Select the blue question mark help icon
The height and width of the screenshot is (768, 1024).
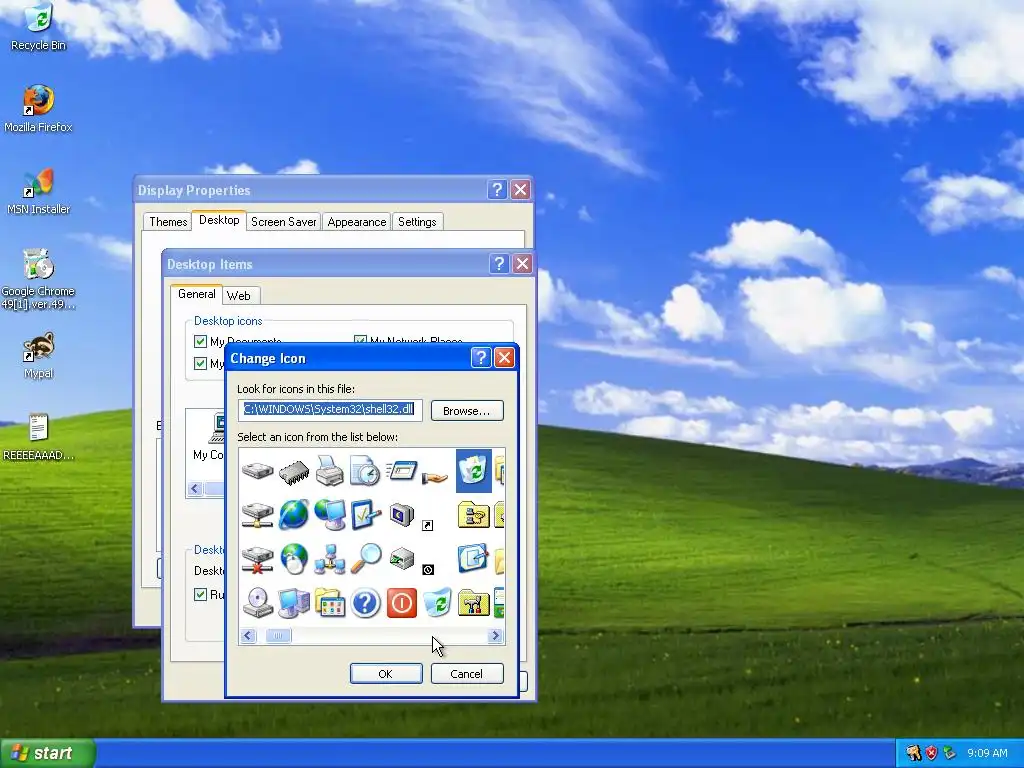click(365, 603)
